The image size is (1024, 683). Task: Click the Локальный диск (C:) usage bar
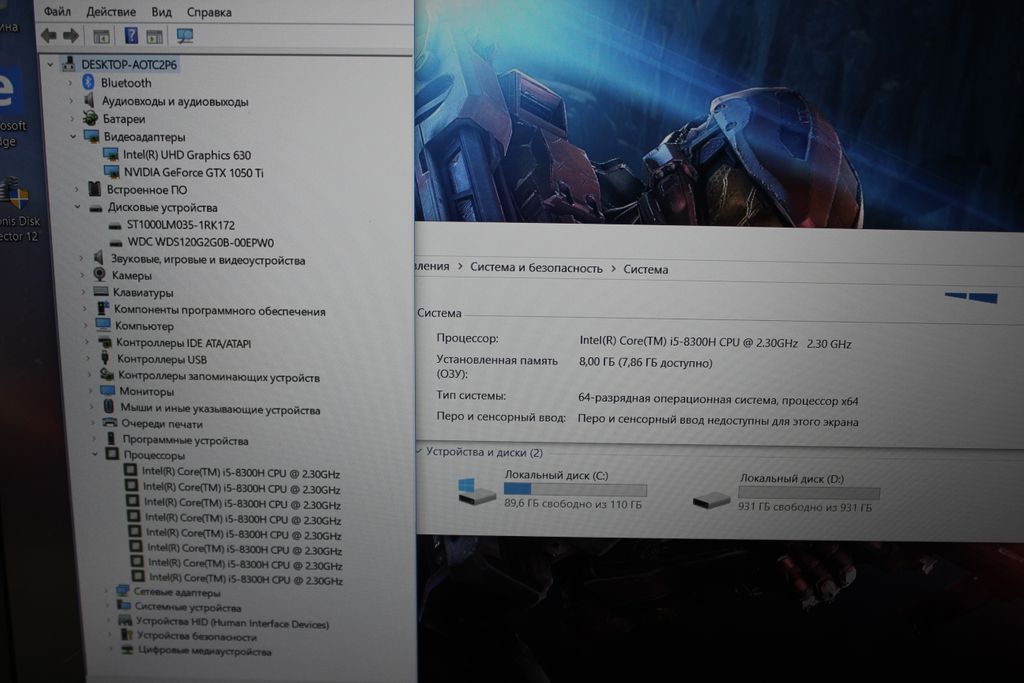(575, 489)
